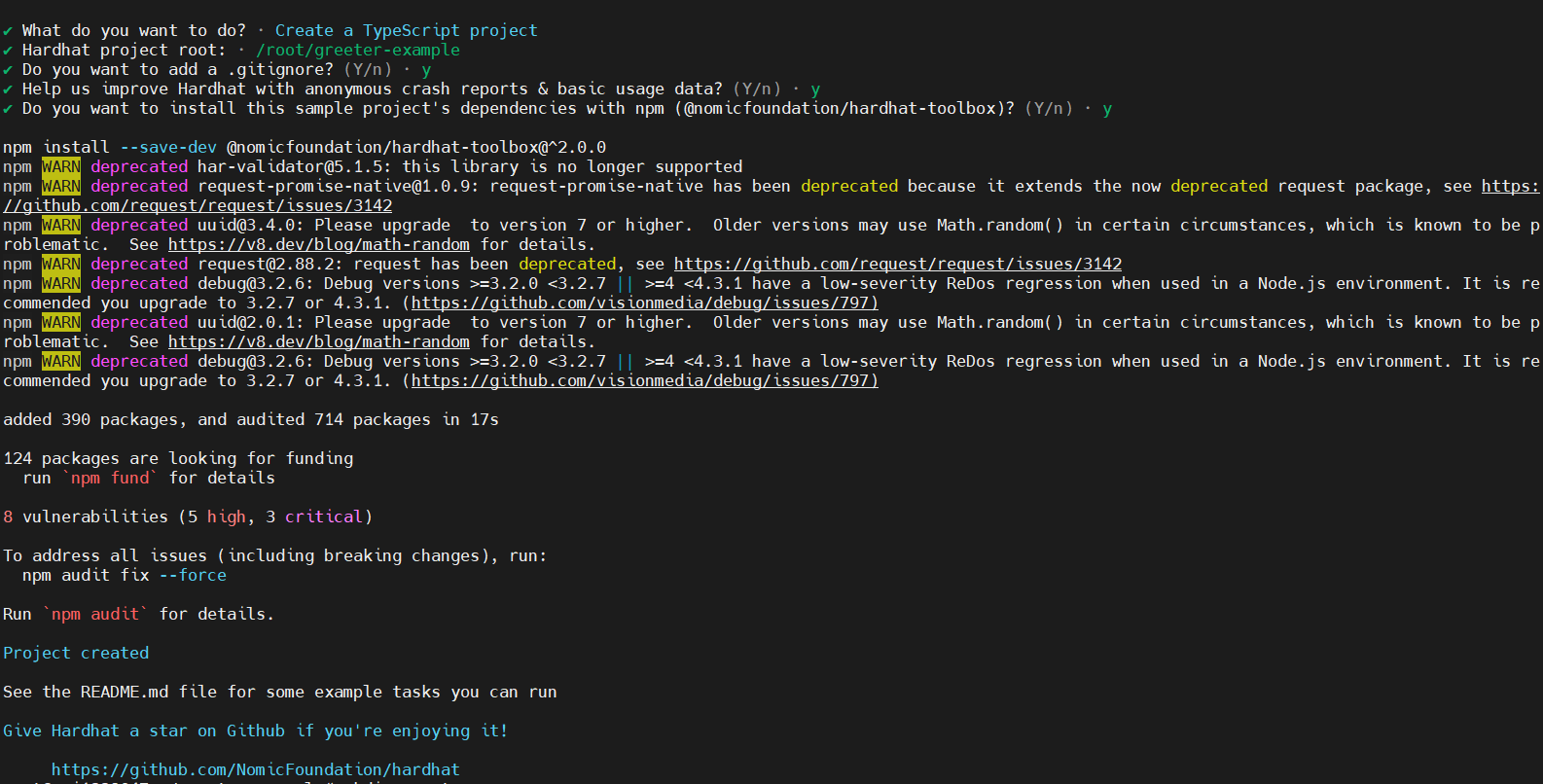Screen dimensions: 1543x784
Task: Open the last visionmedia debug issues 797 link
Action: tap(645, 380)
